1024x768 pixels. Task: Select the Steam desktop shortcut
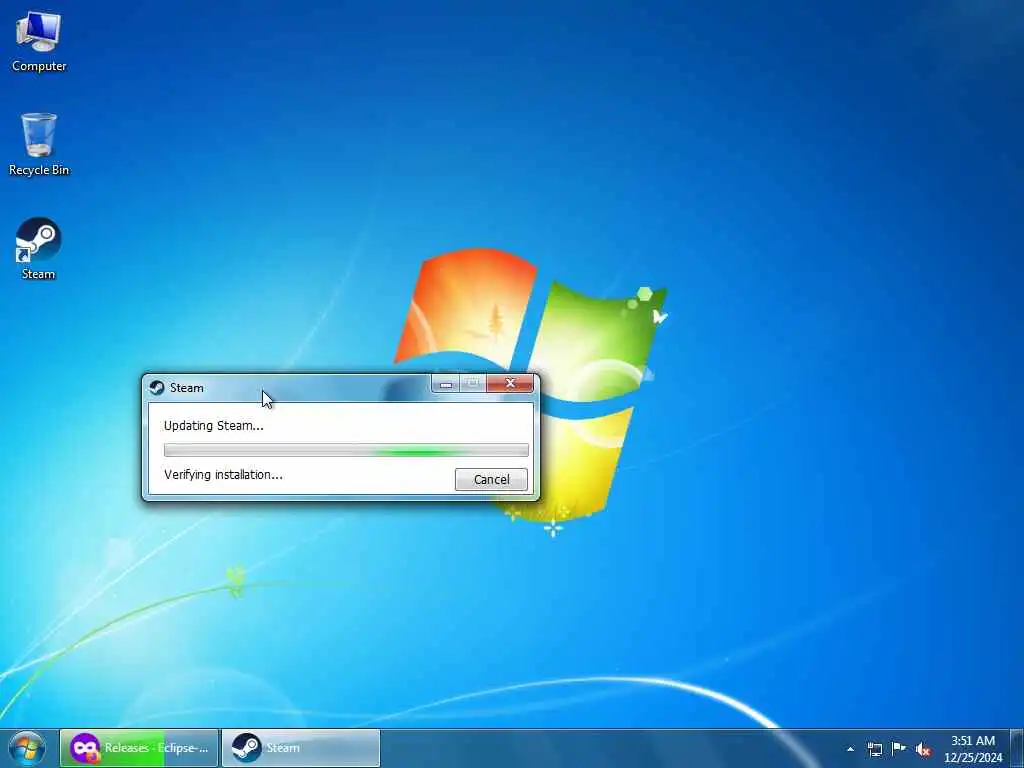tap(38, 249)
